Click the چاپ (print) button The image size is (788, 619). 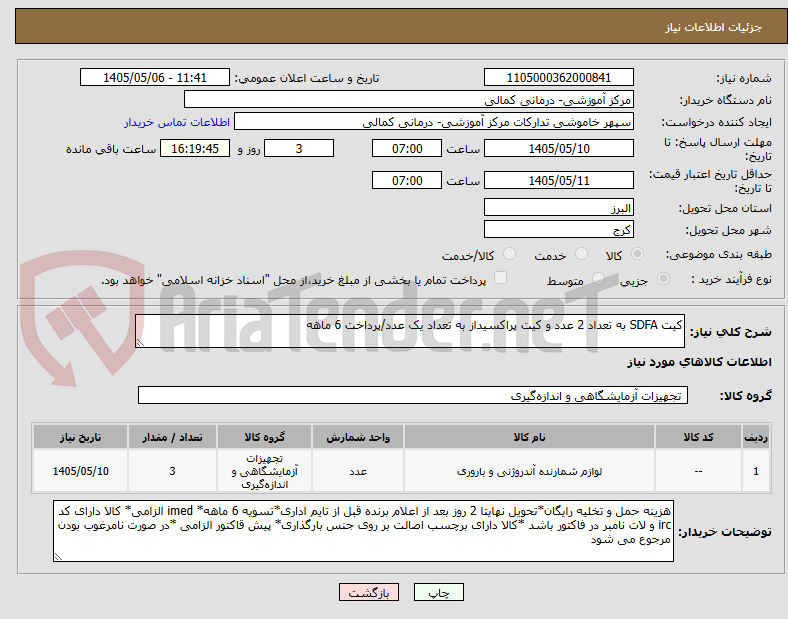point(438,592)
